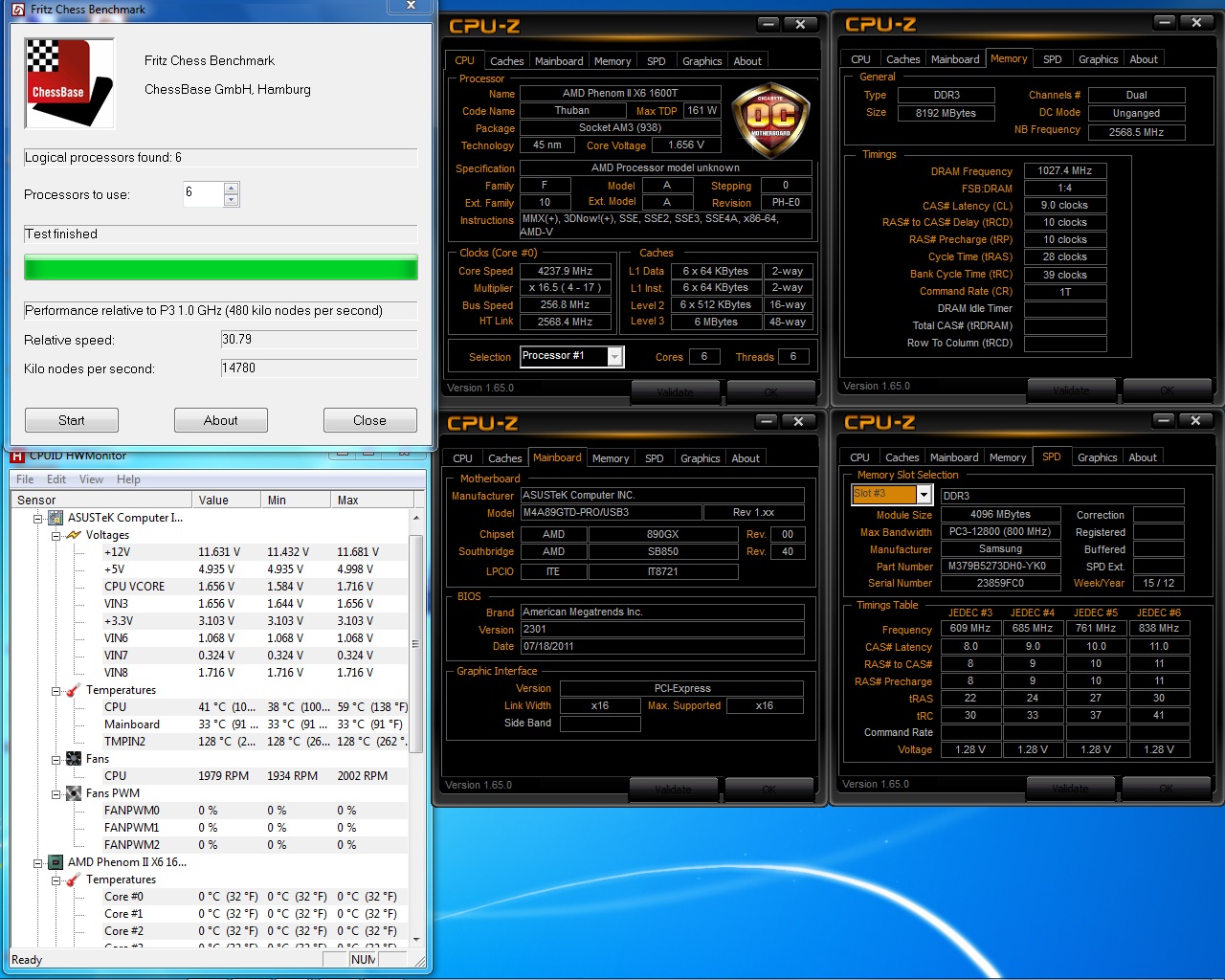Click the thermometer icon beside ASUSTeK Temperatures
This screenshot has height=980, width=1225.
74,690
